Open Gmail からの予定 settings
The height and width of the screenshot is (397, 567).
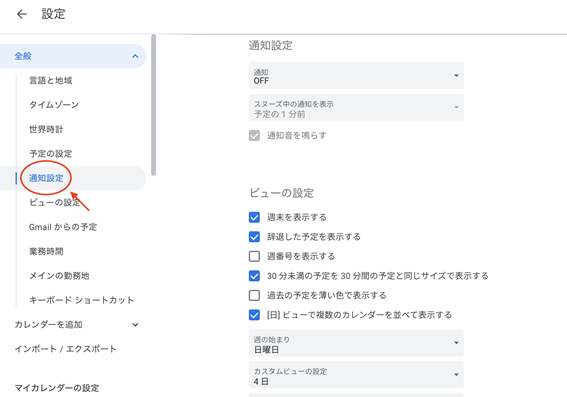pyautogui.click(x=63, y=227)
